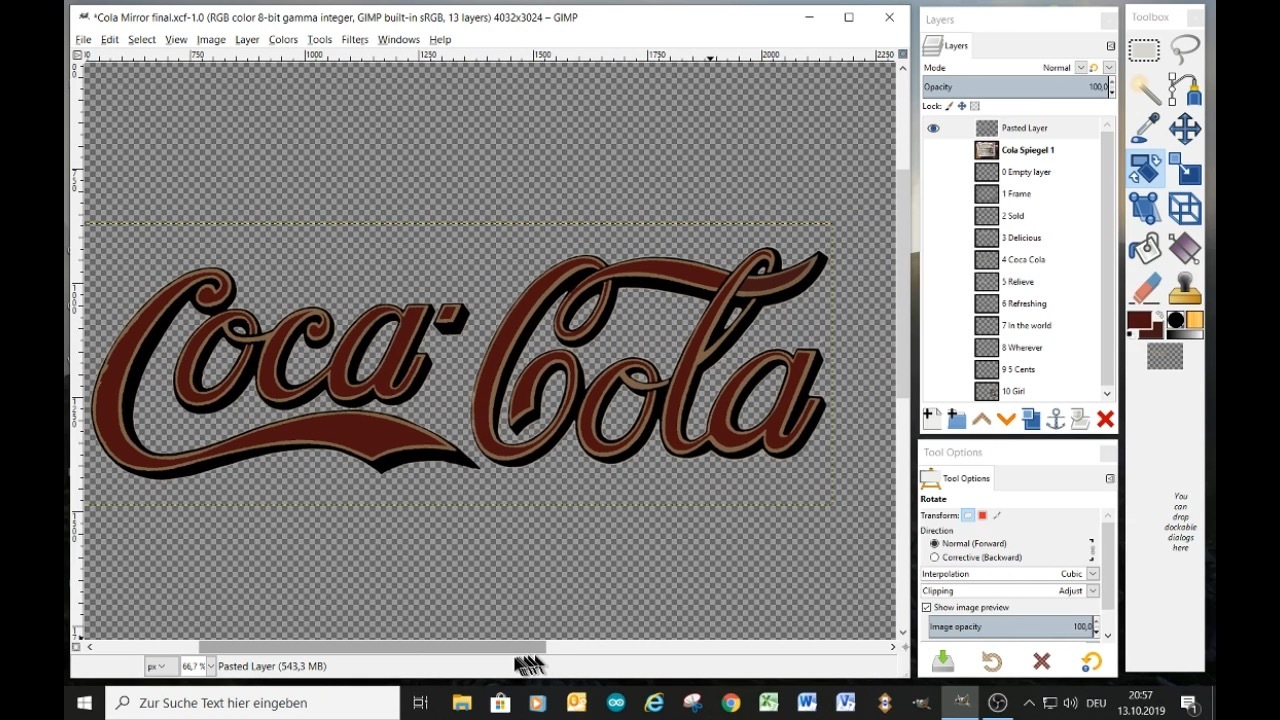Toggle lock position and size

[x=962, y=106]
